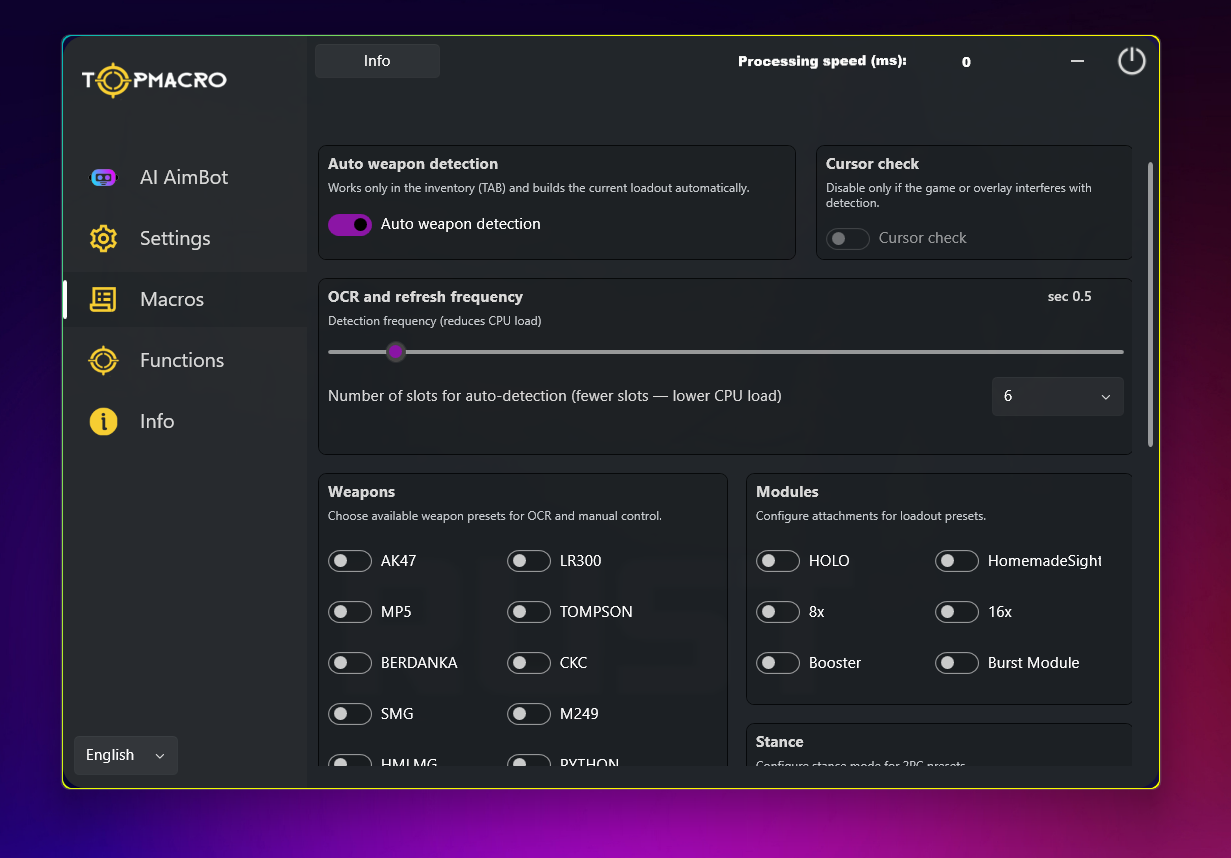Enable the HOLO module
Viewport: 1231px width, 858px height.
point(778,561)
